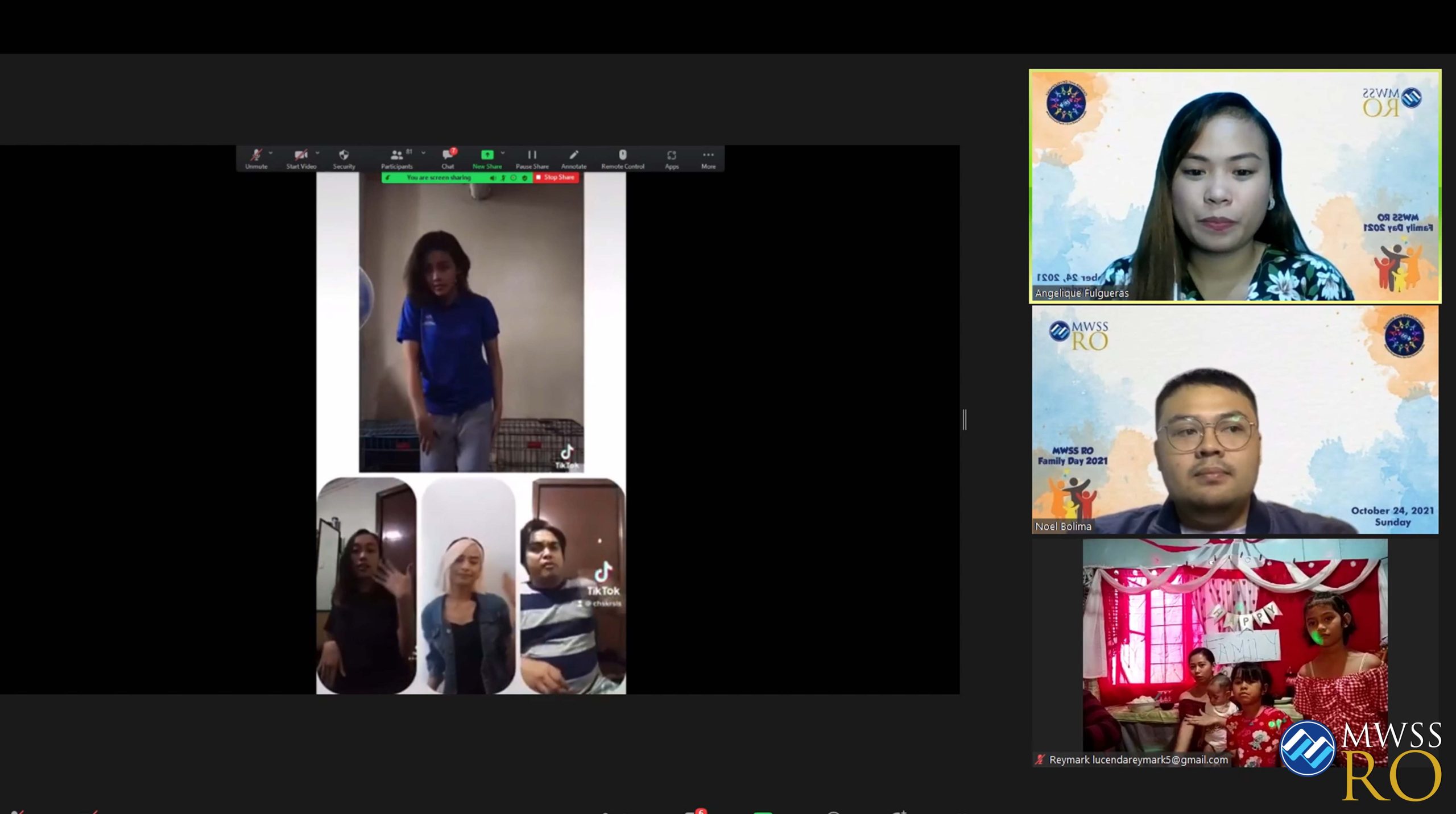The height and width of the screenshot is (814, 1456).
Task: Click the green New Share button
Action: click(x=487, y=159)
